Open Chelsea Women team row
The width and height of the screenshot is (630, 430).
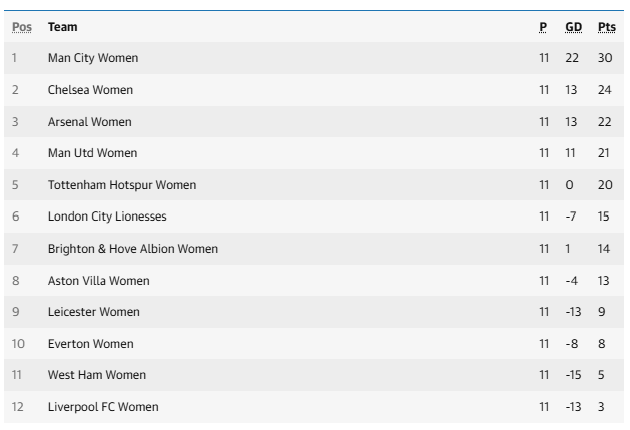click(x=90, y=90)
